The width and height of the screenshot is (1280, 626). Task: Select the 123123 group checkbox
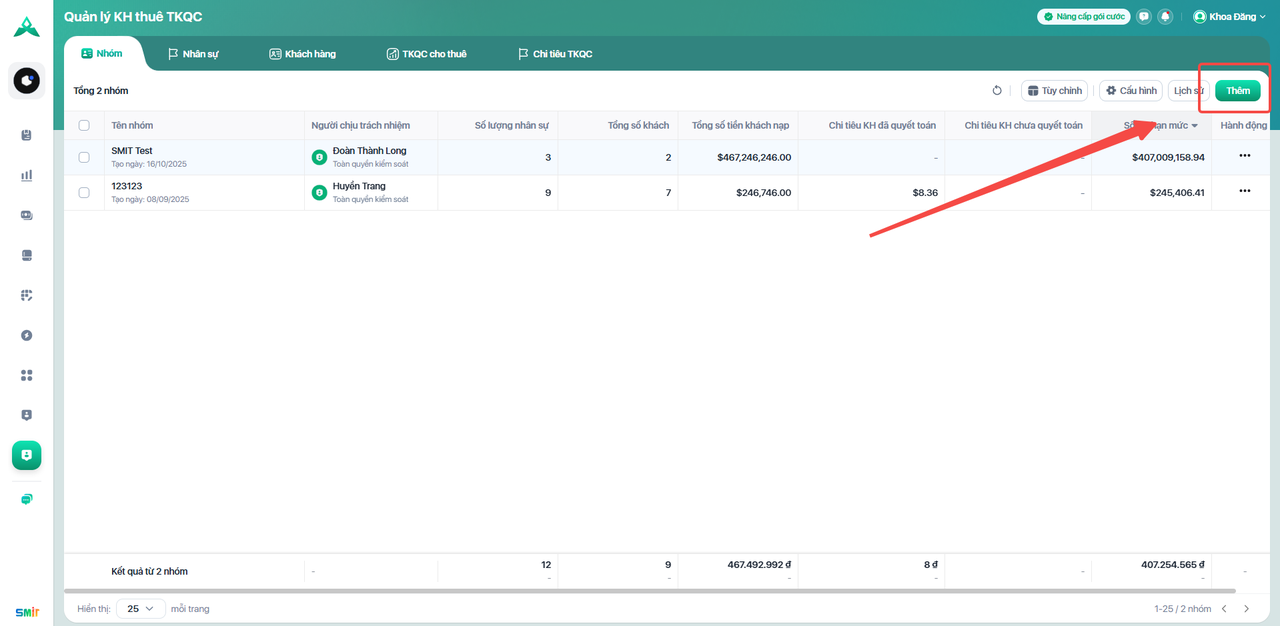pos(84,192)
